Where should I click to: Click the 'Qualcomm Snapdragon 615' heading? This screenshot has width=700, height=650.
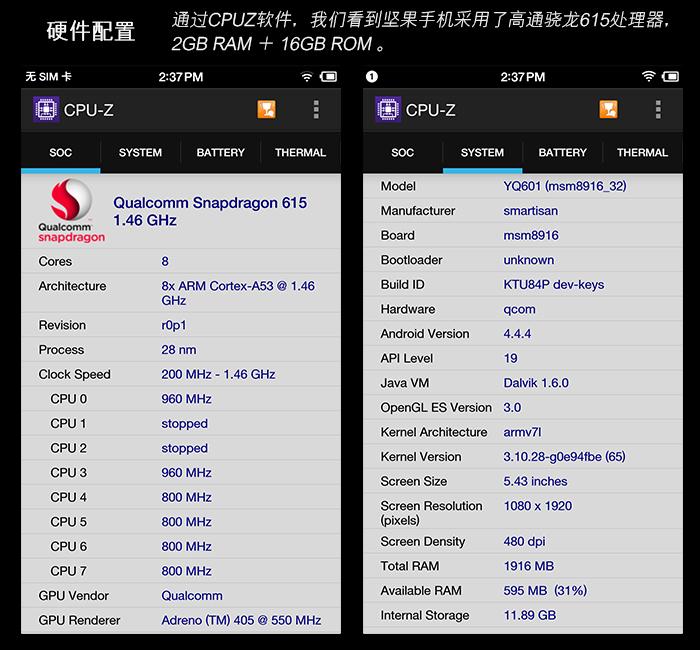tap(210, 203)
